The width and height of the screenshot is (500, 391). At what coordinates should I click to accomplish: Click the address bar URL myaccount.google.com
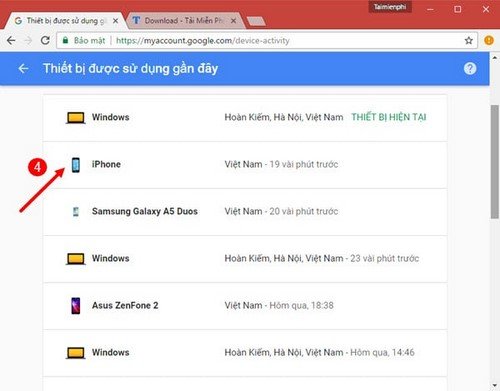202,41
